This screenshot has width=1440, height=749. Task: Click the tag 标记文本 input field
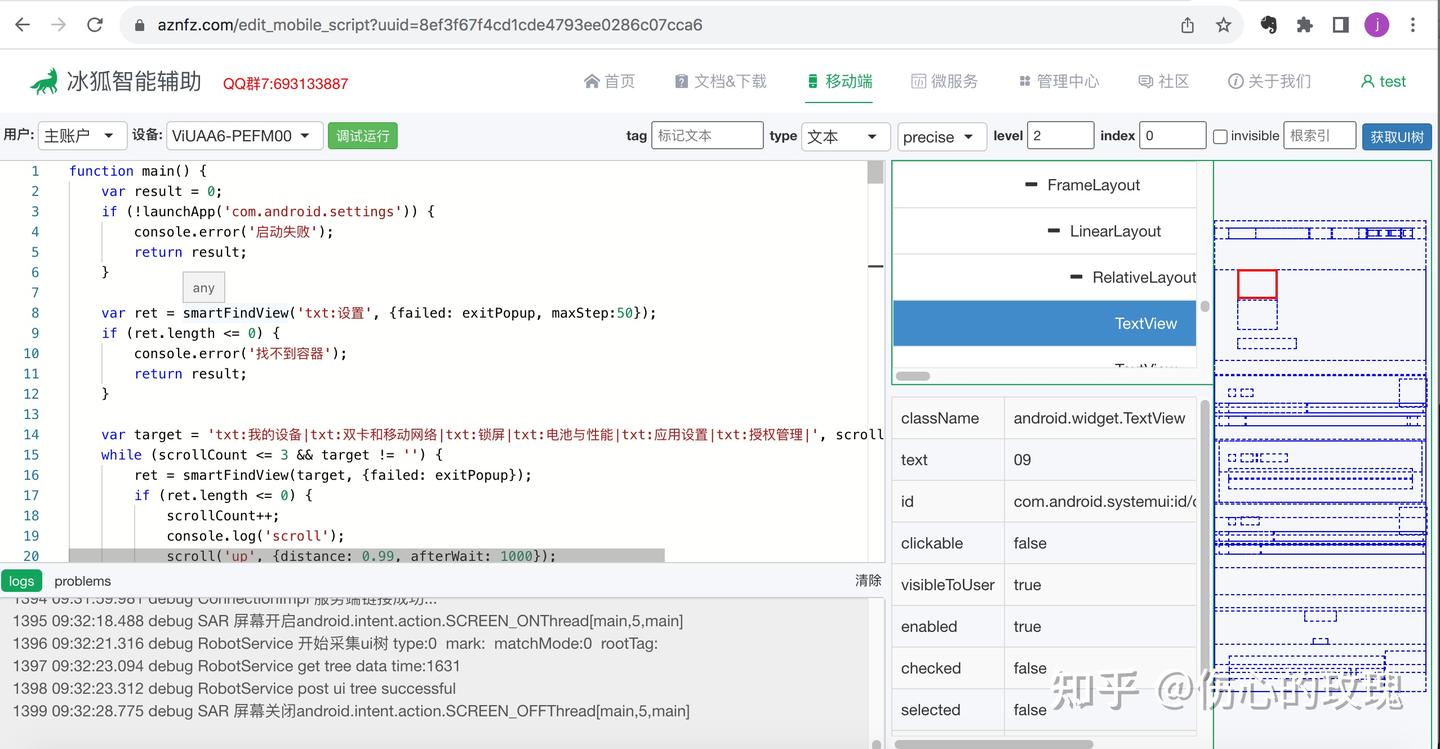[x=707, y=135]
